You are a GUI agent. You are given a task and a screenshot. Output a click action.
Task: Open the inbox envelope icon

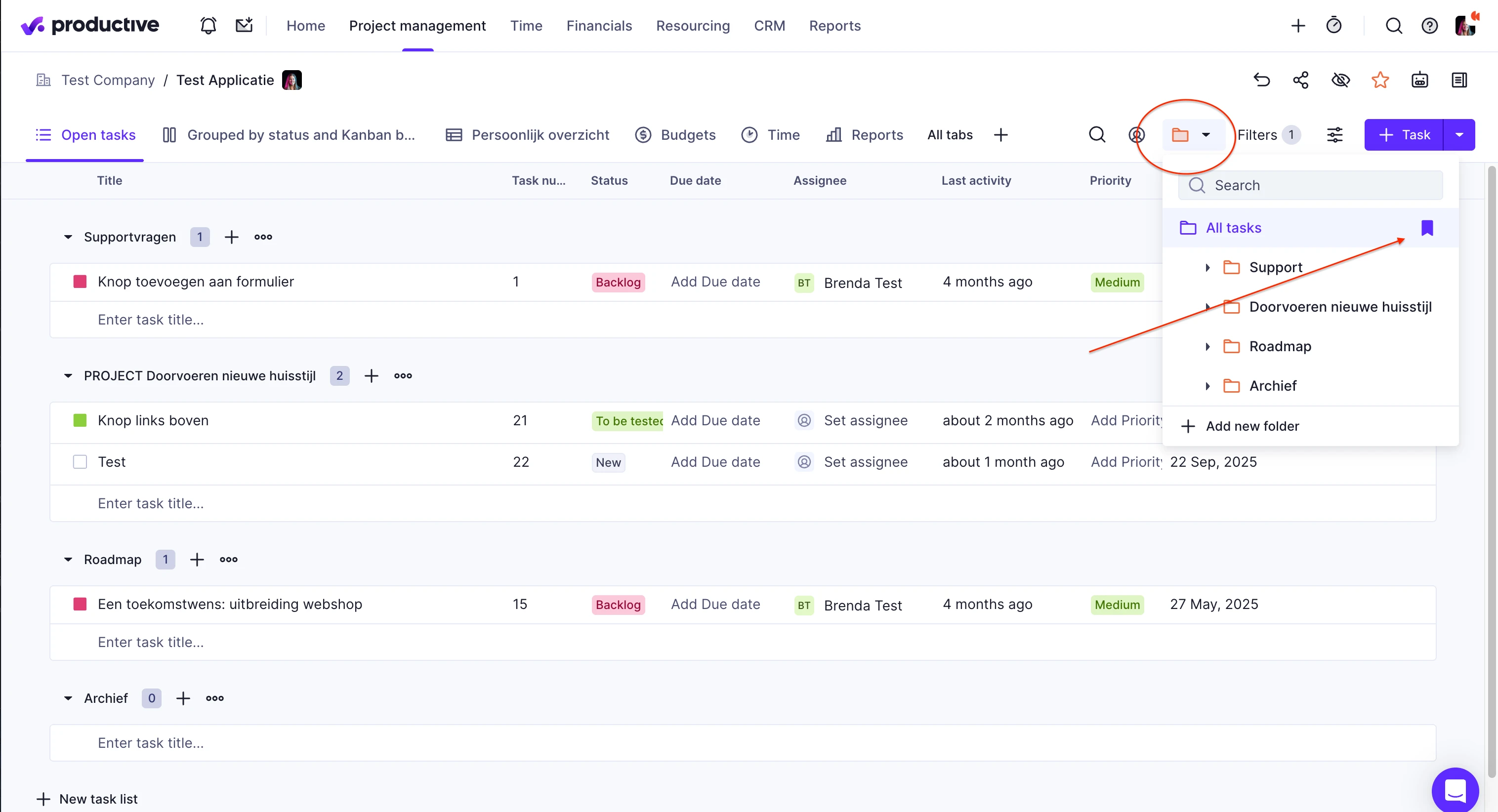pyautogui.click(x=244, y=26)
